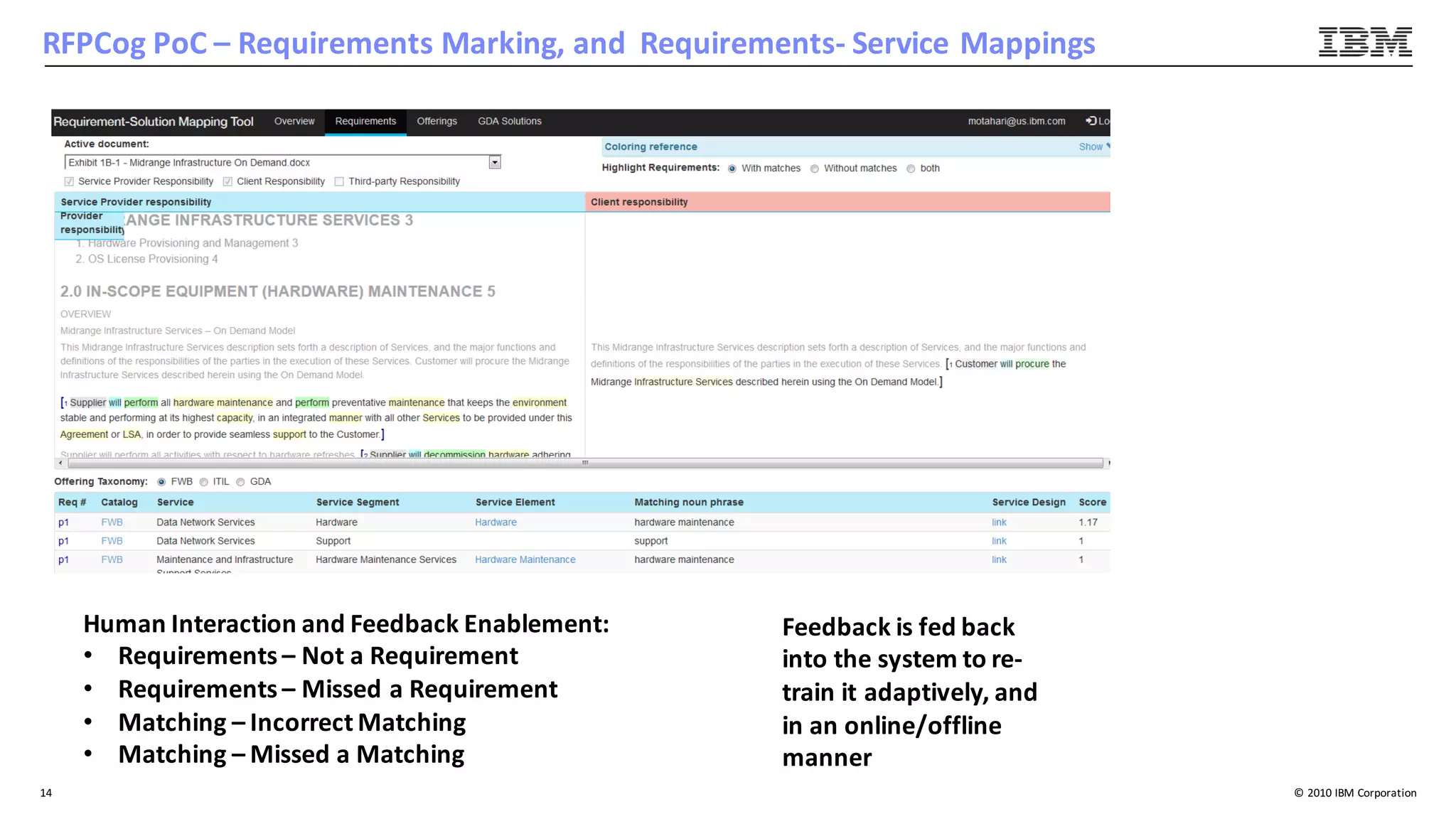Open the Active document dropdown arrow
1456x819 pixels.
click(495, 162)
